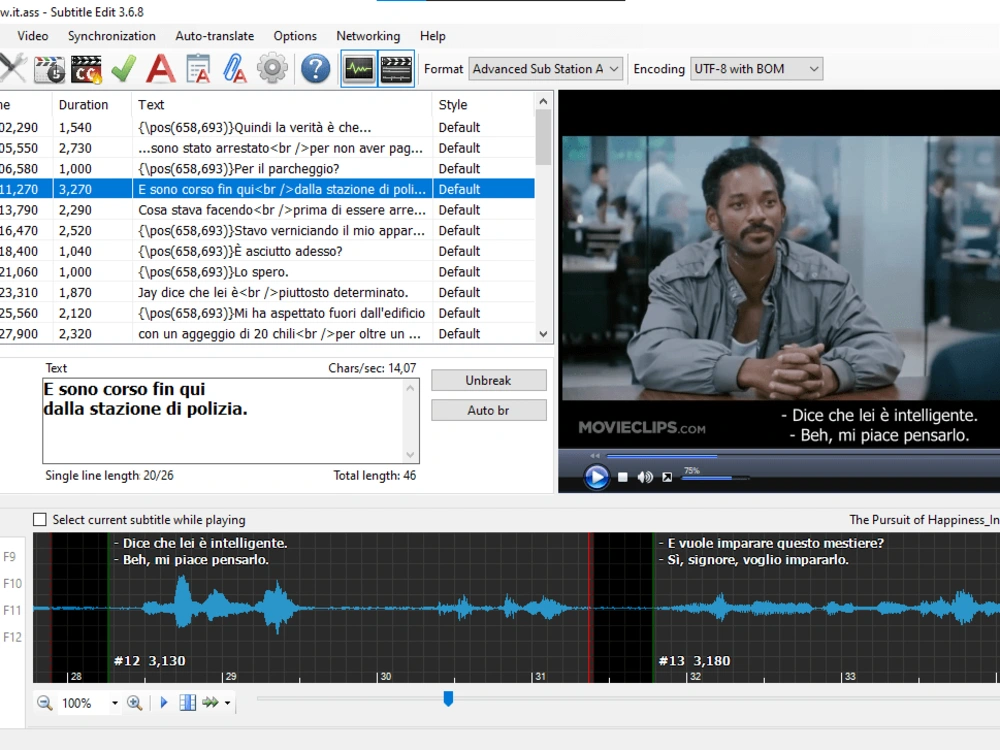This screenshot has width=1000, height=750.
Task: Click the green double arrow icon
Action: (210, 703)
